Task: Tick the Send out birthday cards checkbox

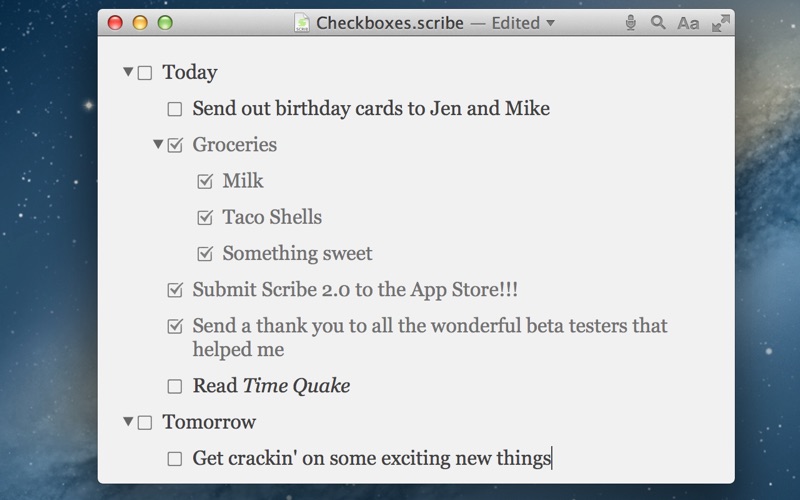Action: pyautogui.click(x=175, y=109)
